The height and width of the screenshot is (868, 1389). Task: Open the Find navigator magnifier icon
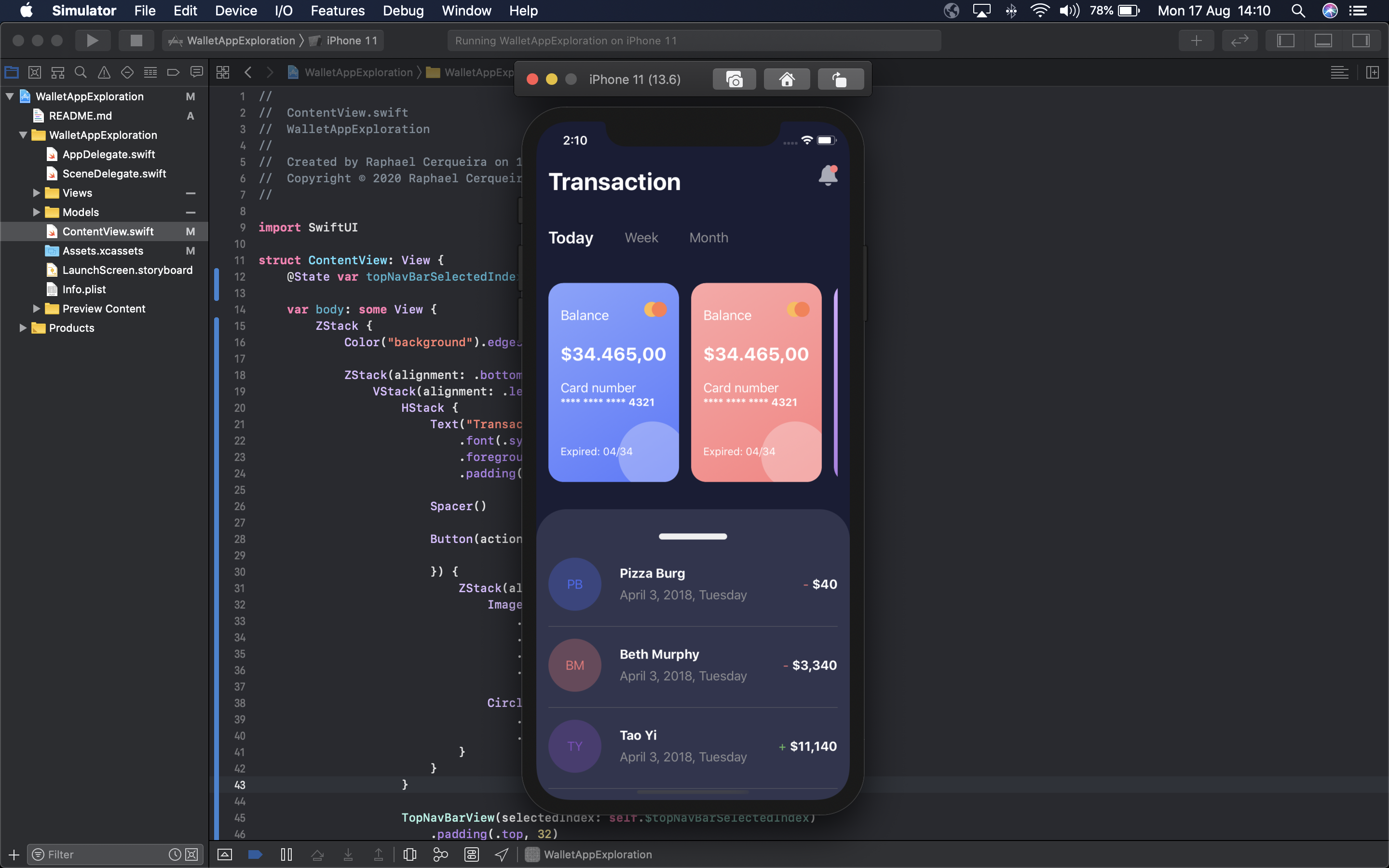click(81, 72)
